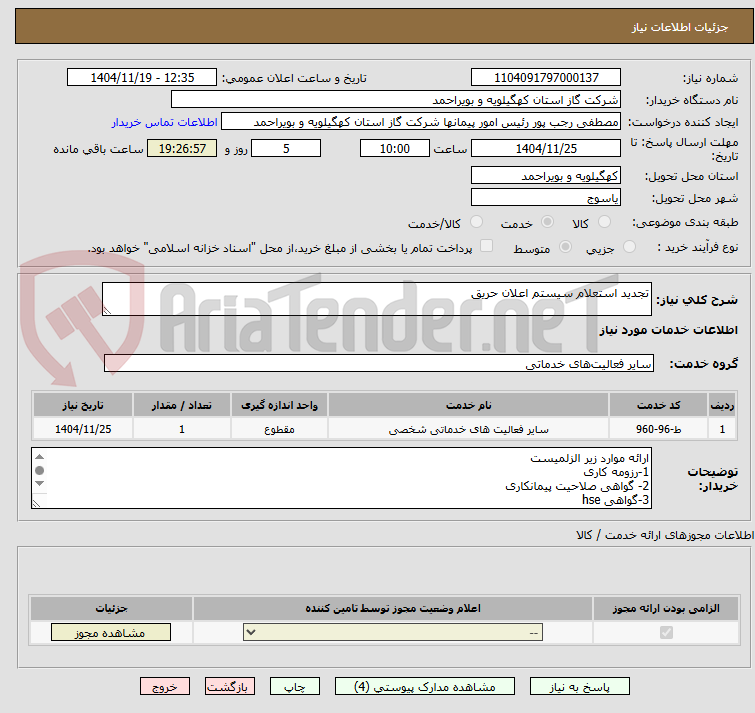Select the کالا/خدمت radio button
The width and height of the screenshot is (755, 713).
click(476, 222)
